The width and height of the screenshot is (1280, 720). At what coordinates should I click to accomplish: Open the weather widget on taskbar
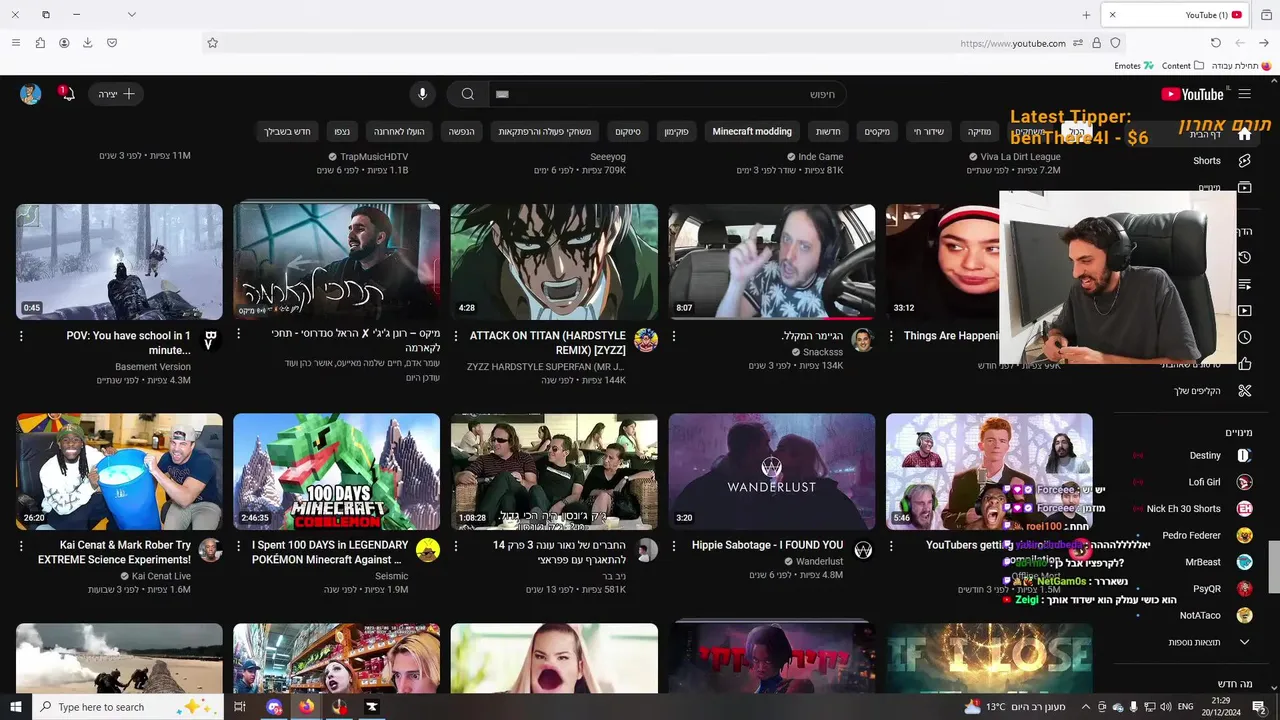[x=1015, y=706]
